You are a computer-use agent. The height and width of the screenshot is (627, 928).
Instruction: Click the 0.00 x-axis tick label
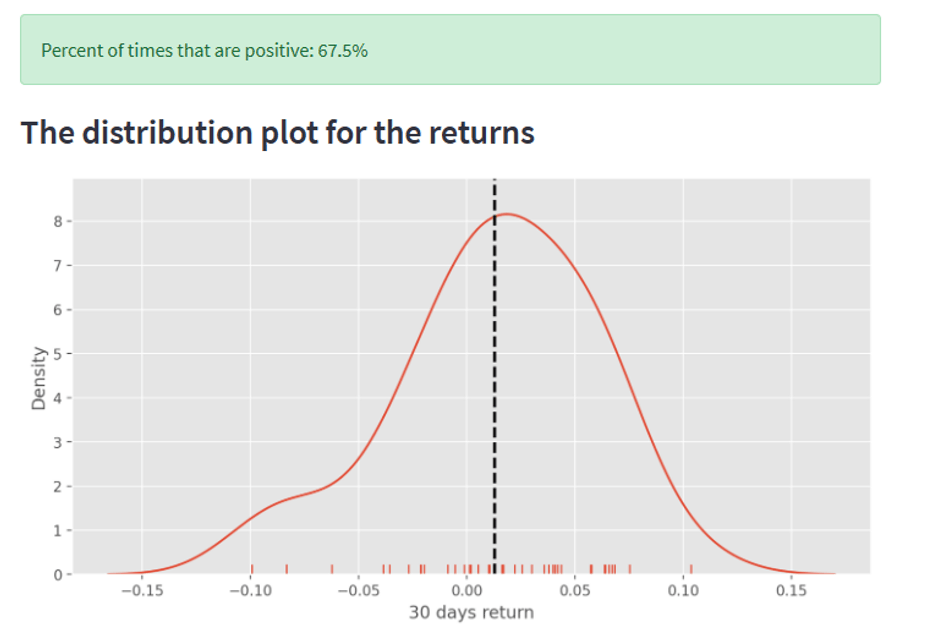coord(466,590)
